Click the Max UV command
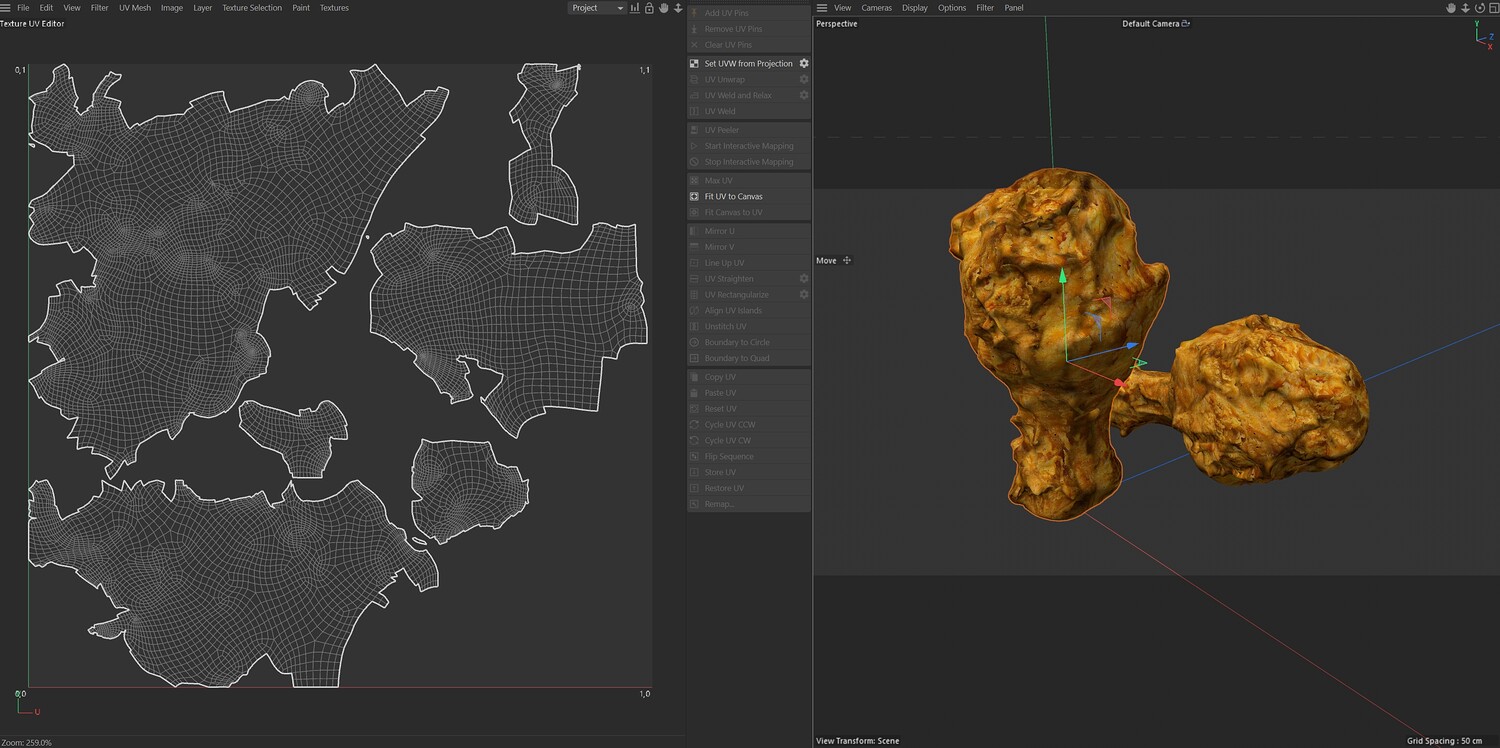The width and height of the screenshot is (1500, 748). pos(749,180)
